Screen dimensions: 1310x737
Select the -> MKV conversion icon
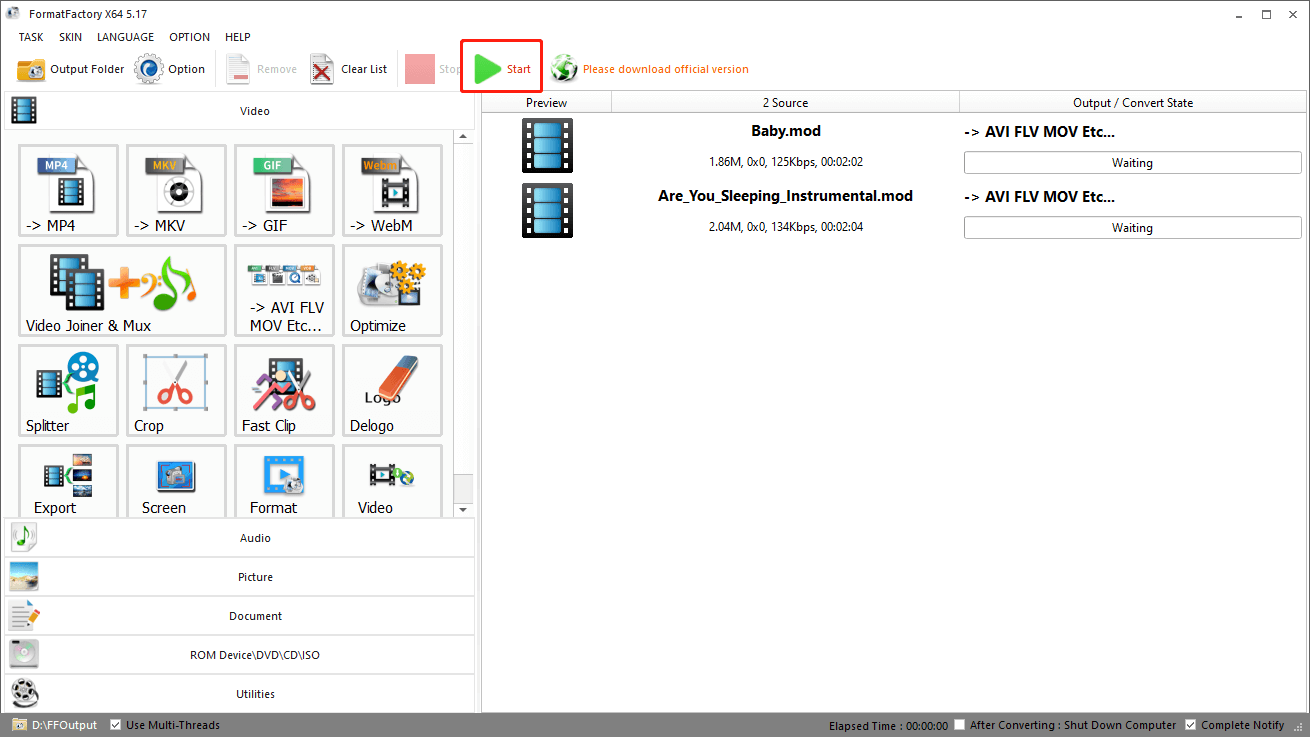point(176,190)
